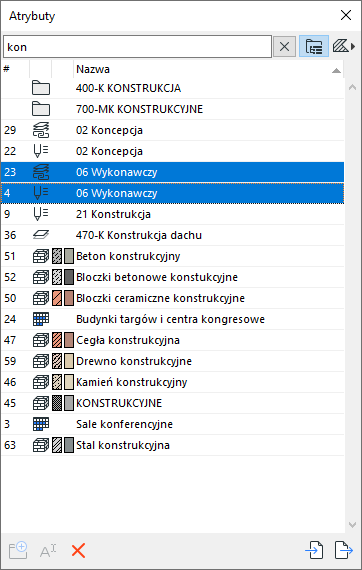Click the fill hatch preview of Cegła konstrukcyjna
The height and width of the screenshot is (570, 362).
(57, 340)
